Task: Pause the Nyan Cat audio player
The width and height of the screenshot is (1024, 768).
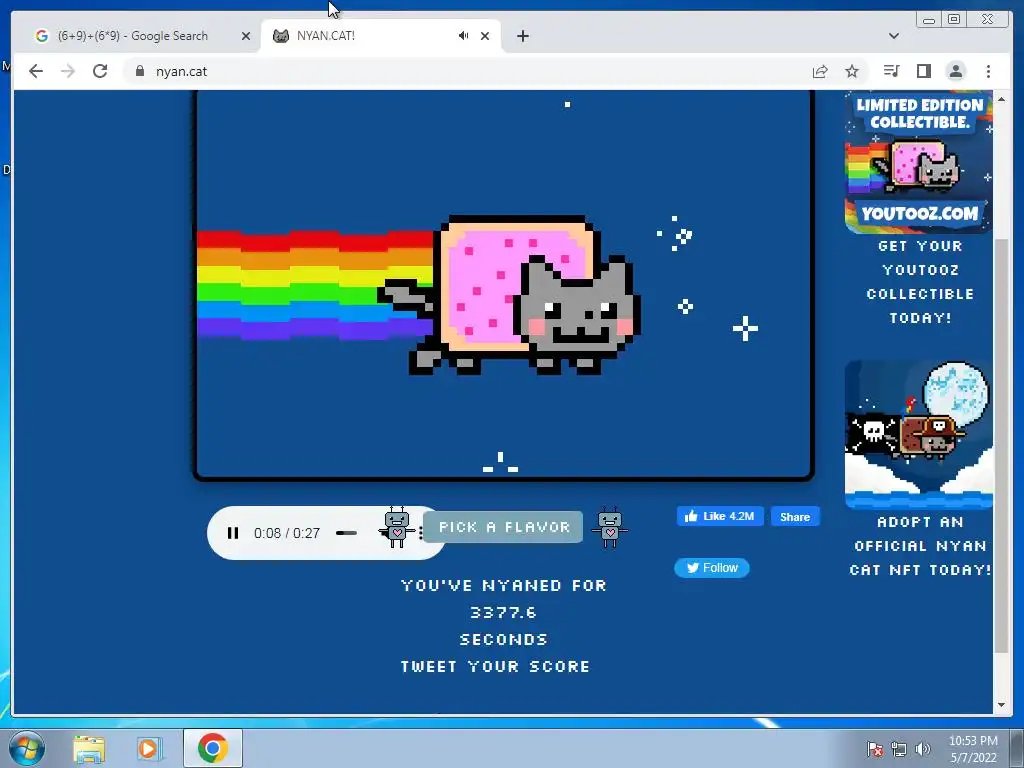Action: (232, 533)
